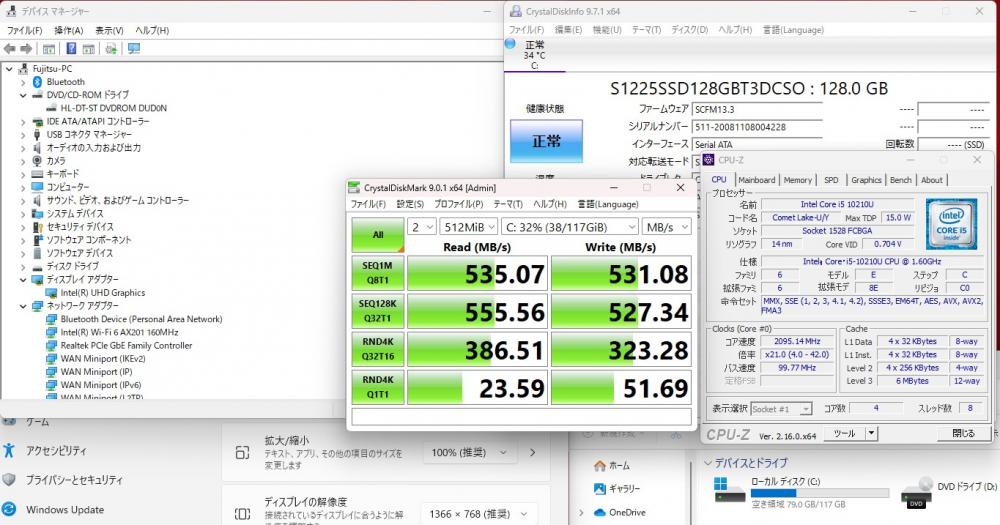The width and height of the screenshot is (1000, 525).
Task: Click the CrystalDiskMark app icon in title bar
Action: tap(354, 188)
